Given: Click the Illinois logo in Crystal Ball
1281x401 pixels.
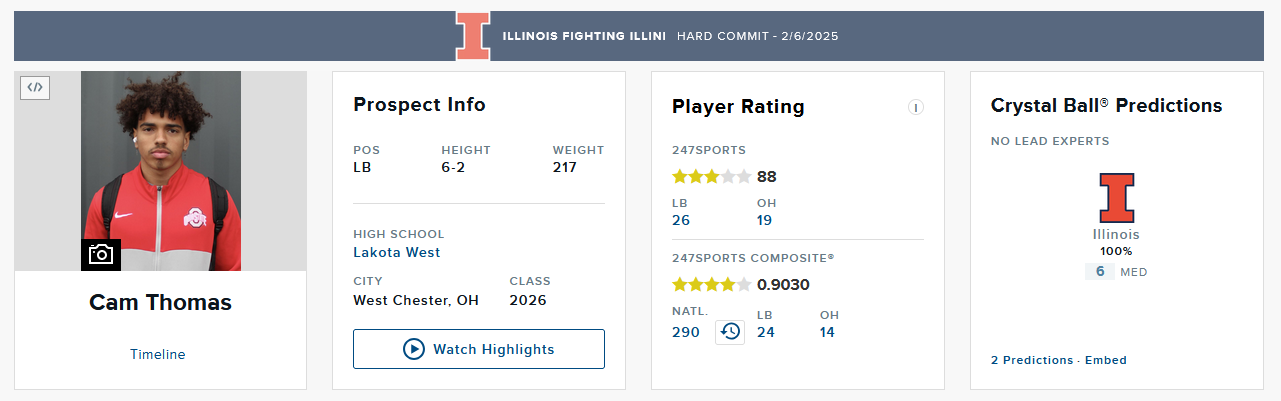Looking at the screenshot, I should click(1116, 198).
